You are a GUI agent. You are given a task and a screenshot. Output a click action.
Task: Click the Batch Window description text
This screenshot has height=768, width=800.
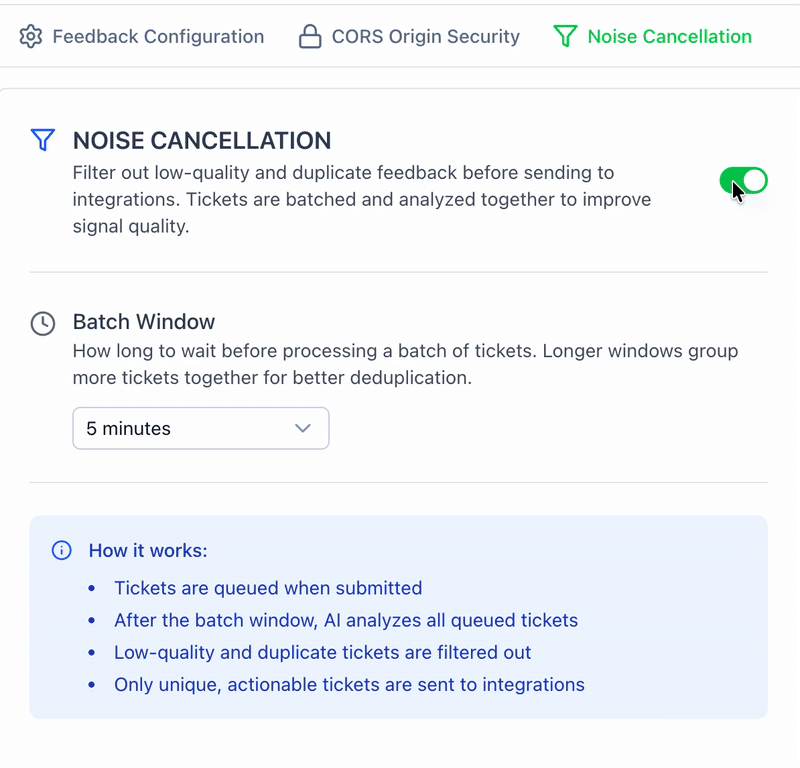(x=405, y=365)
